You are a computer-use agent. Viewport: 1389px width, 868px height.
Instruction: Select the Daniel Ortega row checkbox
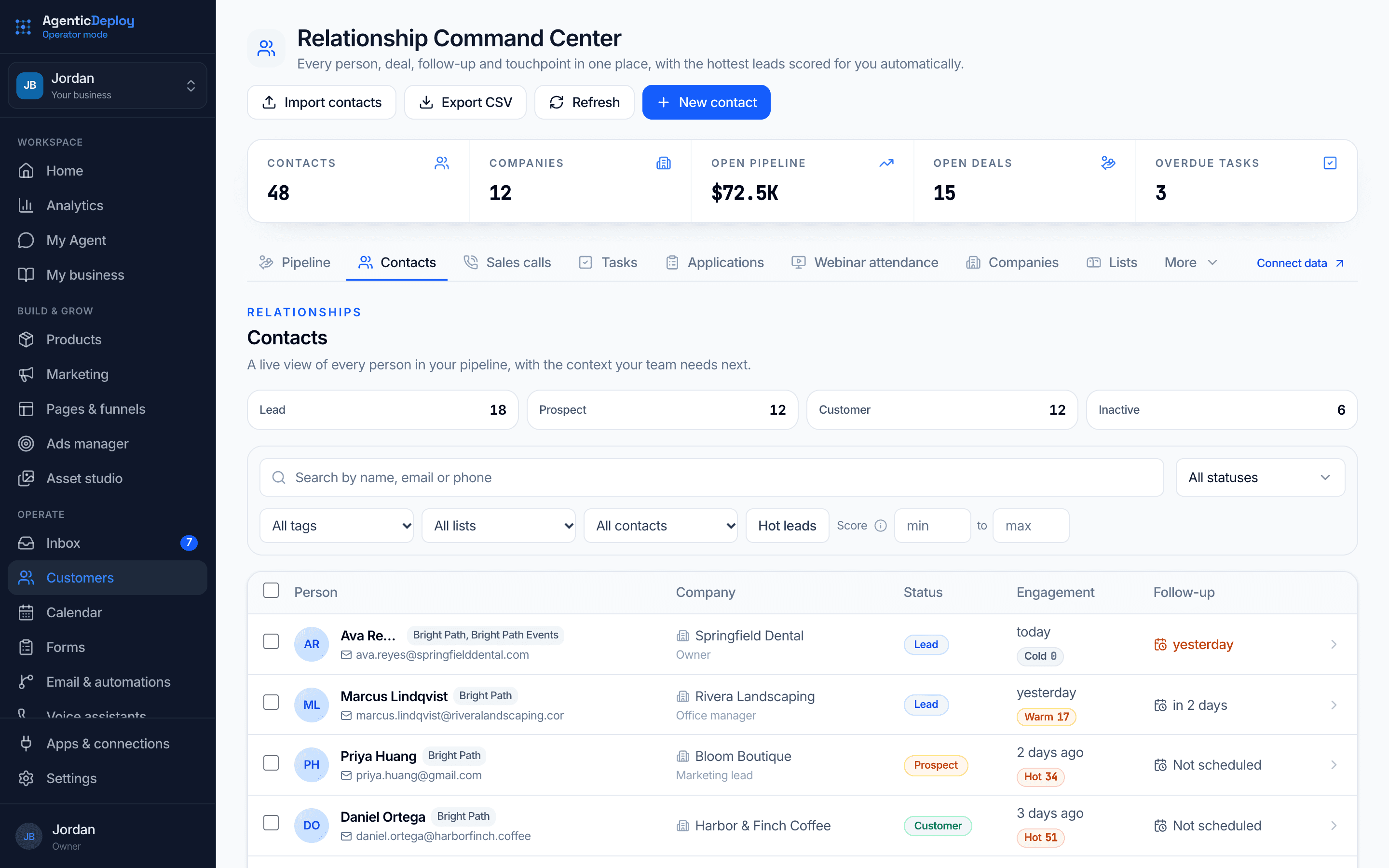[x=271, y=823]
